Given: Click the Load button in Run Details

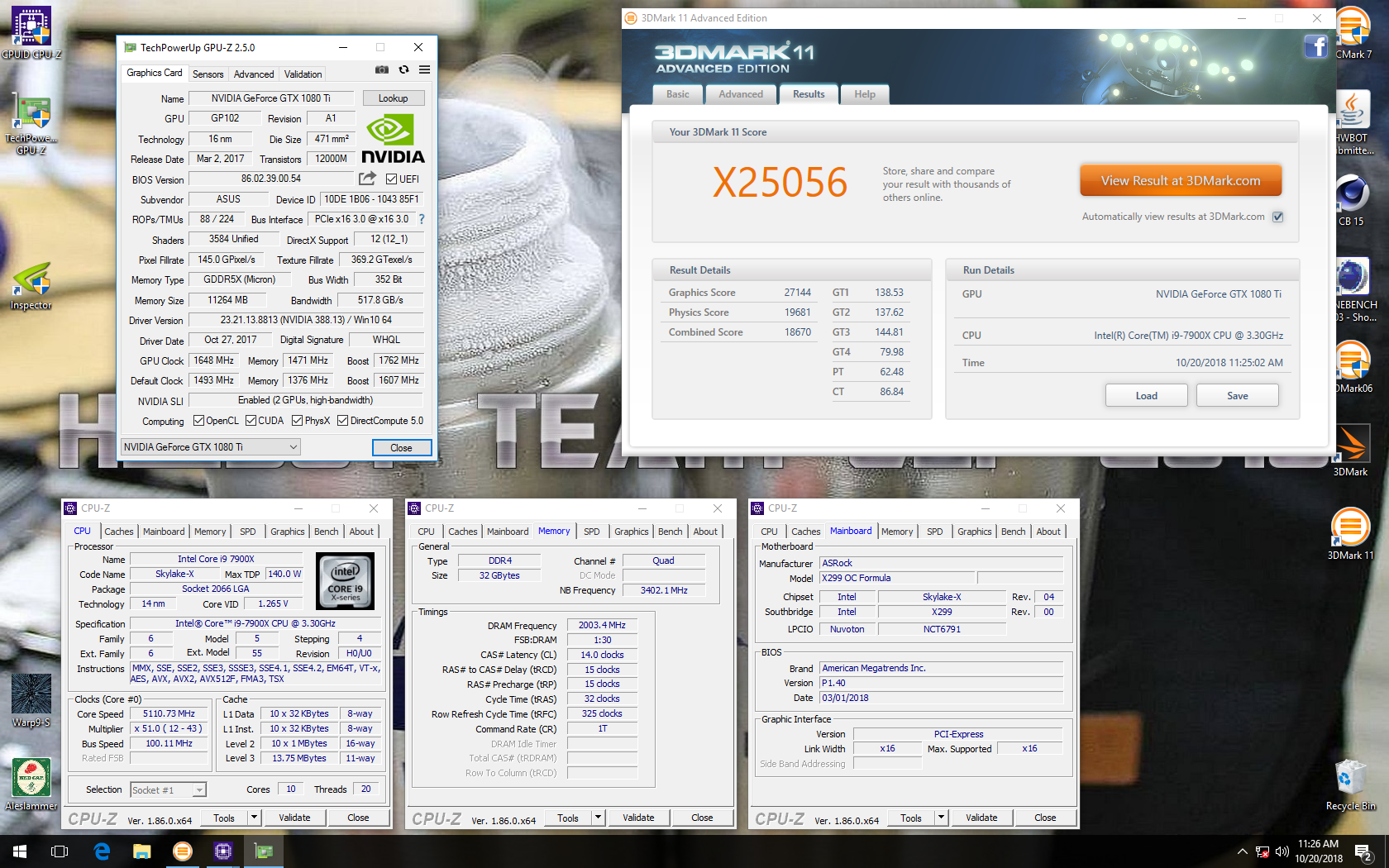Looking at the screenshot, I should point(1147,396).
